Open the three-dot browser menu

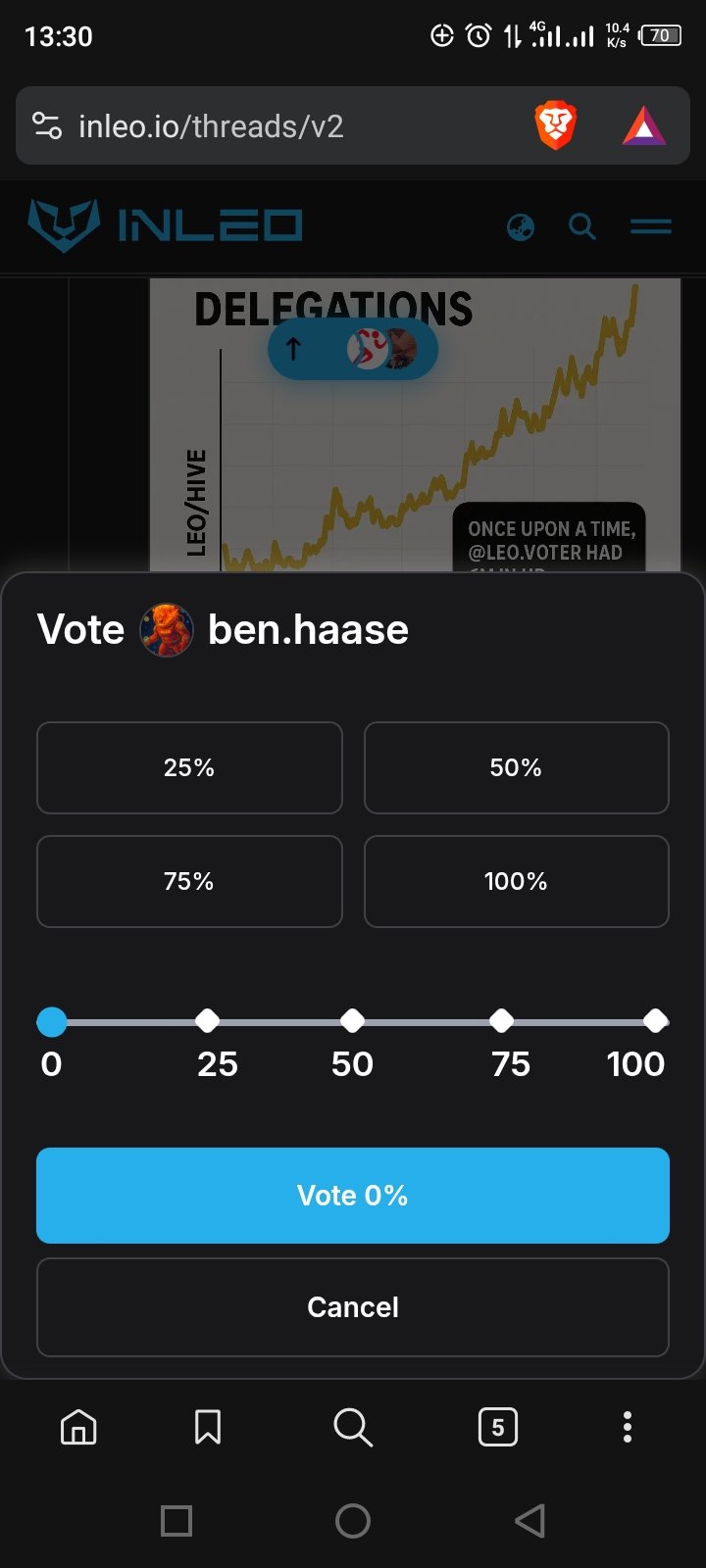coord(628,1427)
